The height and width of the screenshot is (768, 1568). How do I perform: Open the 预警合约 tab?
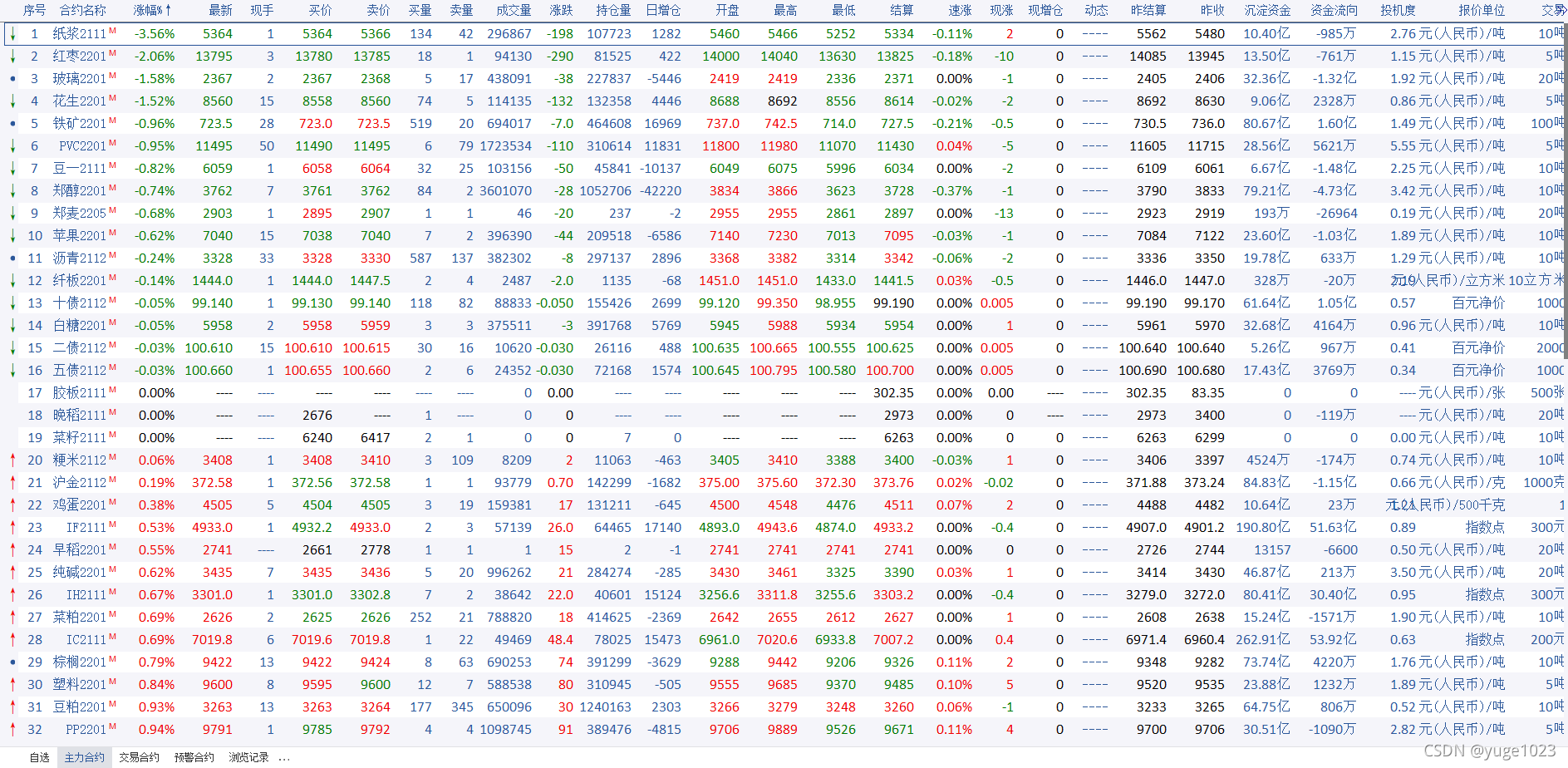pos(194,757)
